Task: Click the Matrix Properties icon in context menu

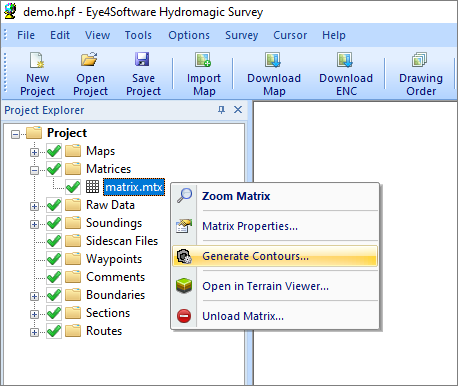Action: (x=184, y=226)
